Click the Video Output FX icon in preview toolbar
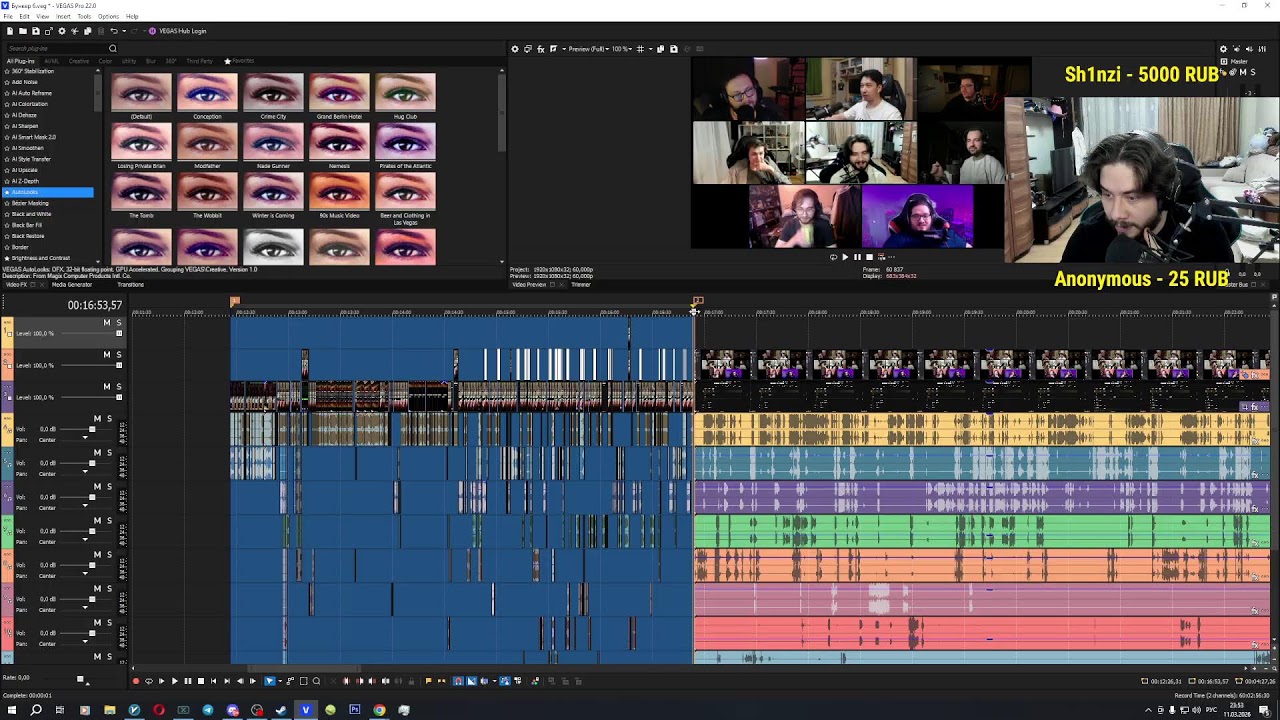 click(x=541, y=49)
